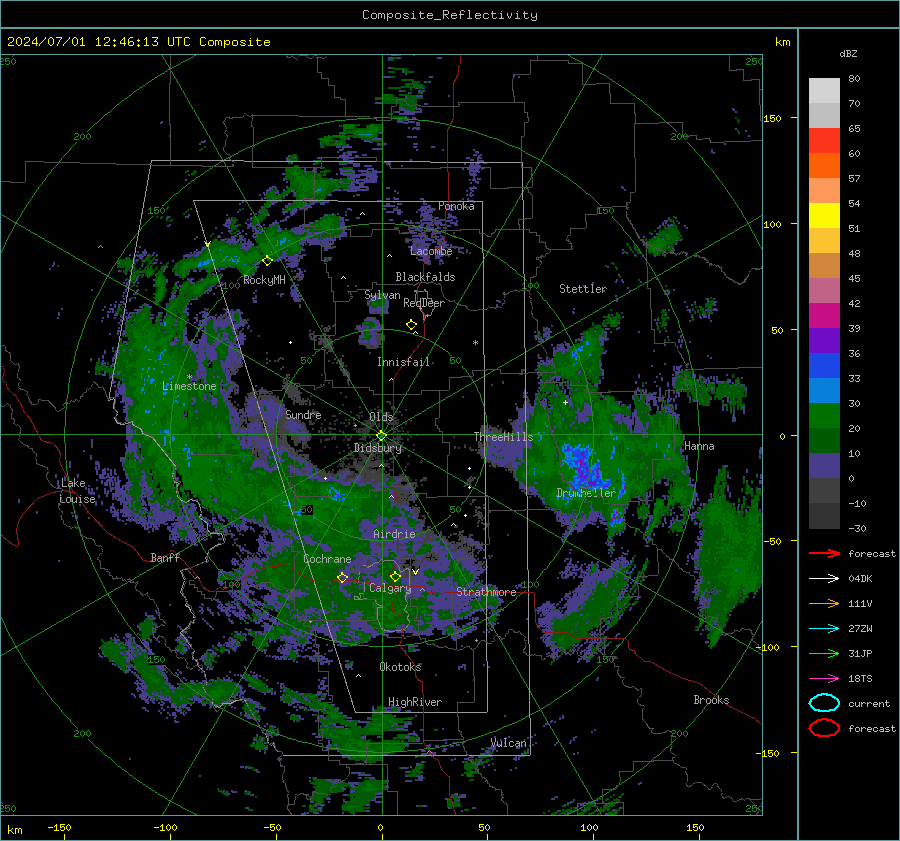900x841 pixels.
Task: Click the Innisfail town label
Action: (x=403, y=362)
